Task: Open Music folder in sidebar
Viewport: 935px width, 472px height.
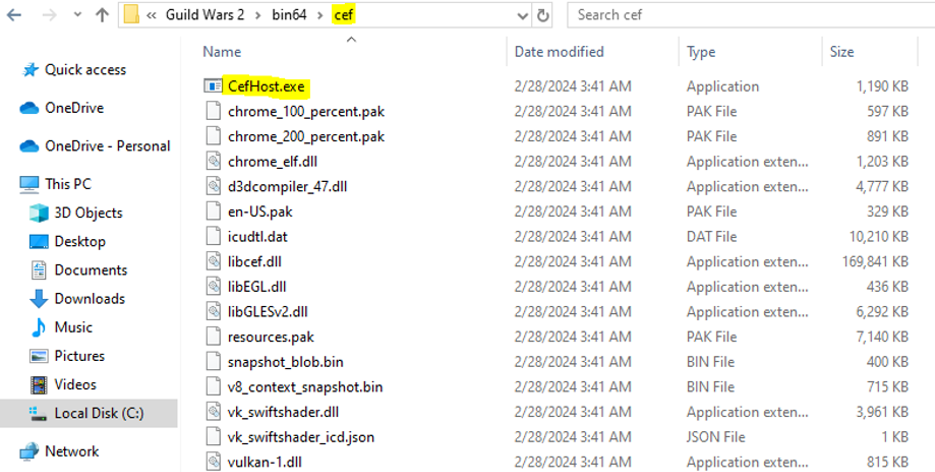Action: [73, 327]
